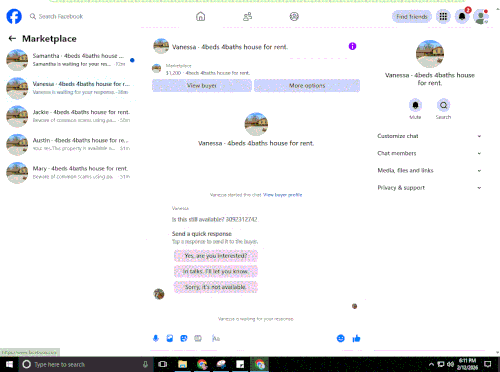Click Vanessa's chat header avatar
This screenshot has height=372, width=500.
[x=161, y=46]
